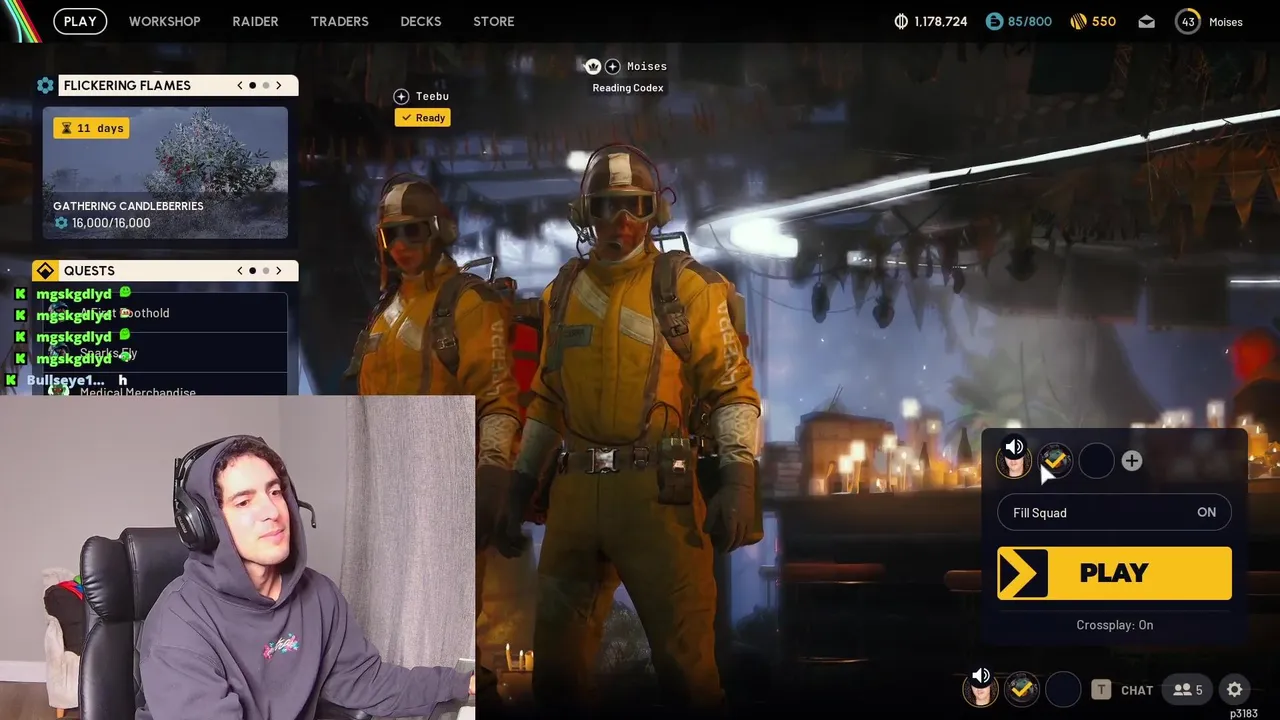The width and height of the screenshot is (1280, 720).
Task: Click Teebu's Ready status badge
Action: 422,117
